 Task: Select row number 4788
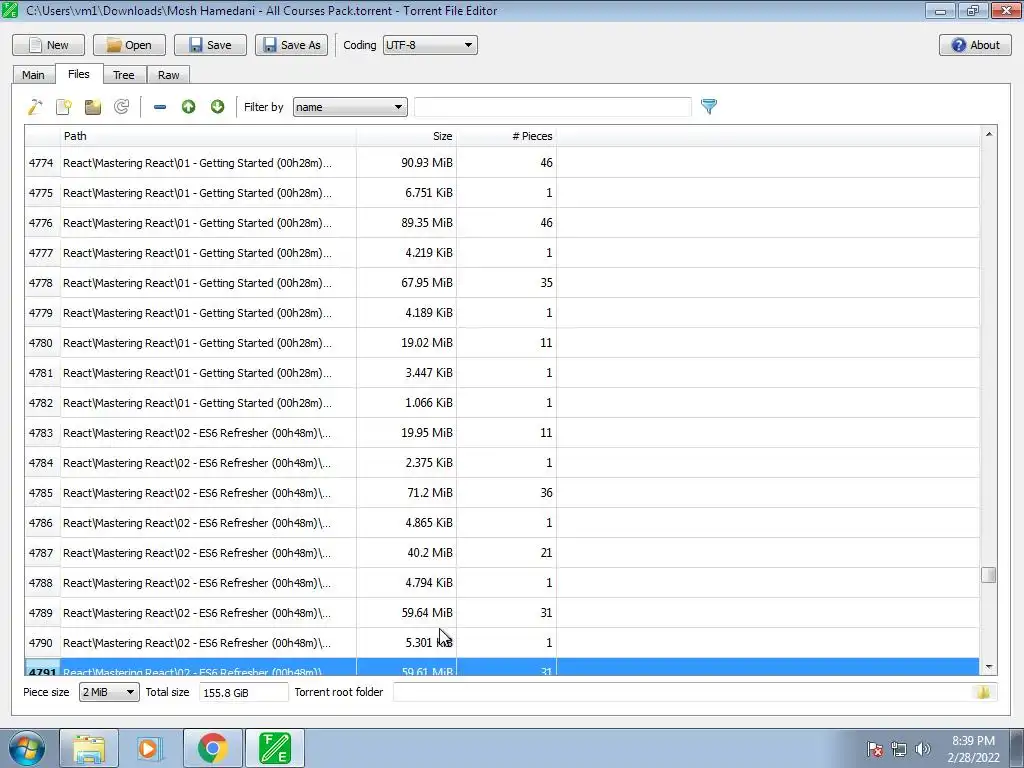click(42, 583)
